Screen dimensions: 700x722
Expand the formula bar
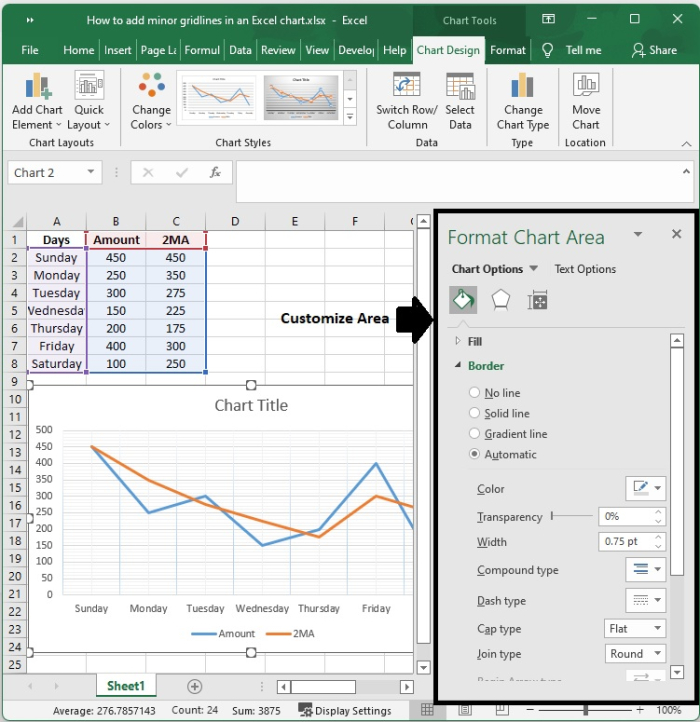pyautogui.click(x=686, y=171)
